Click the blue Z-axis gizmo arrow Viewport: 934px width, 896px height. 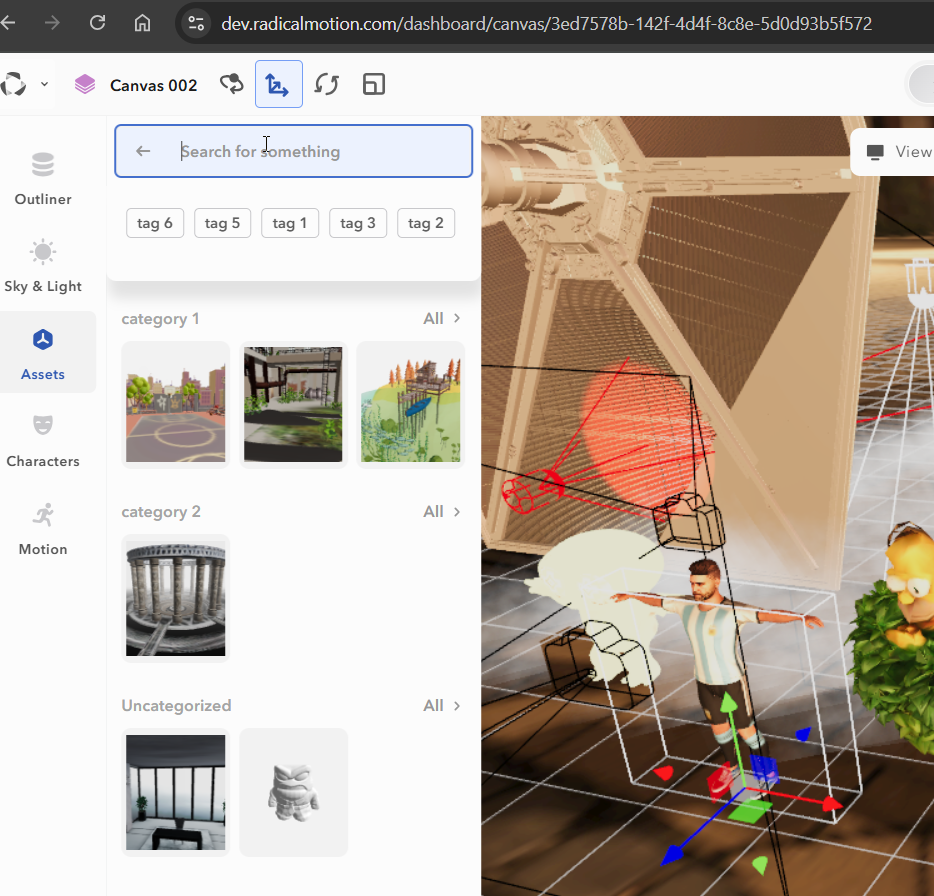(673, 855)
